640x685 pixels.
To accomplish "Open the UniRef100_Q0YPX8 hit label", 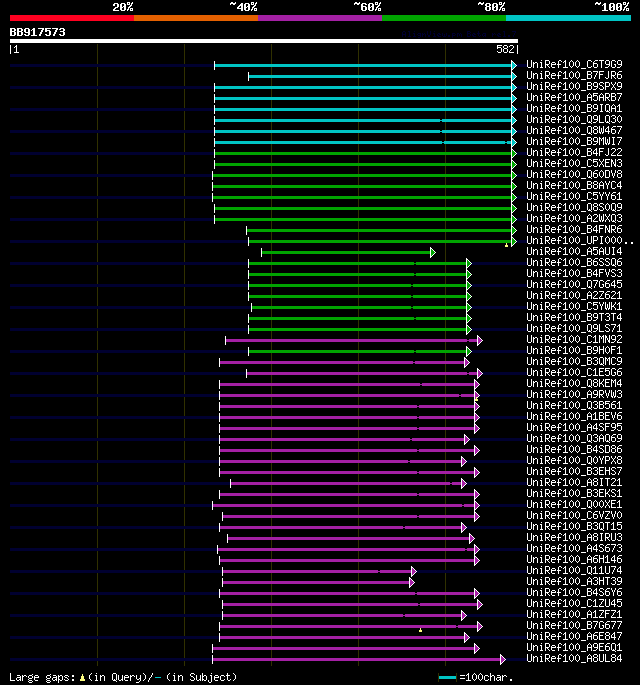I will pyautogui.click(x=574, y=460).
